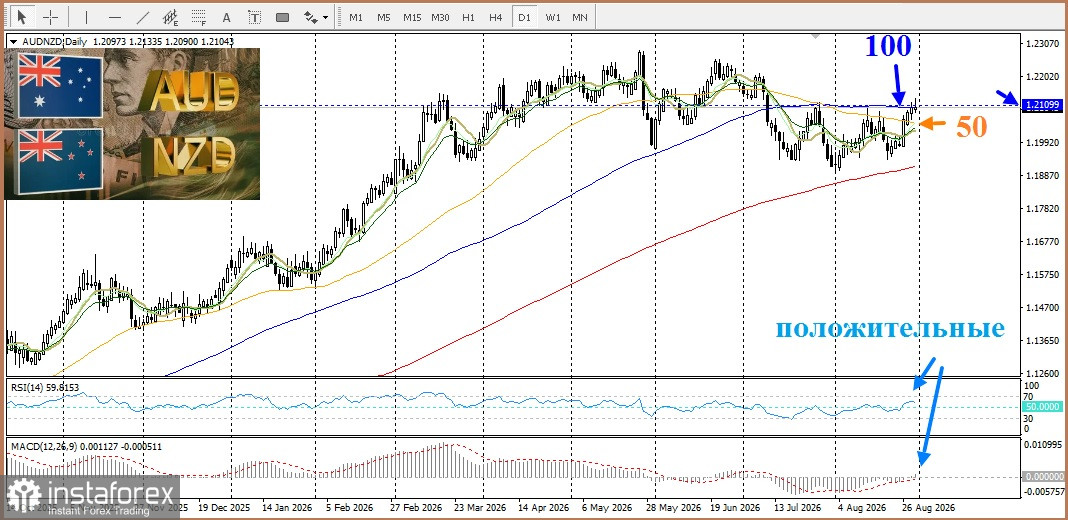Switch chart to M1 timeframe
The image size is (1068, 520).
point(356,17)
